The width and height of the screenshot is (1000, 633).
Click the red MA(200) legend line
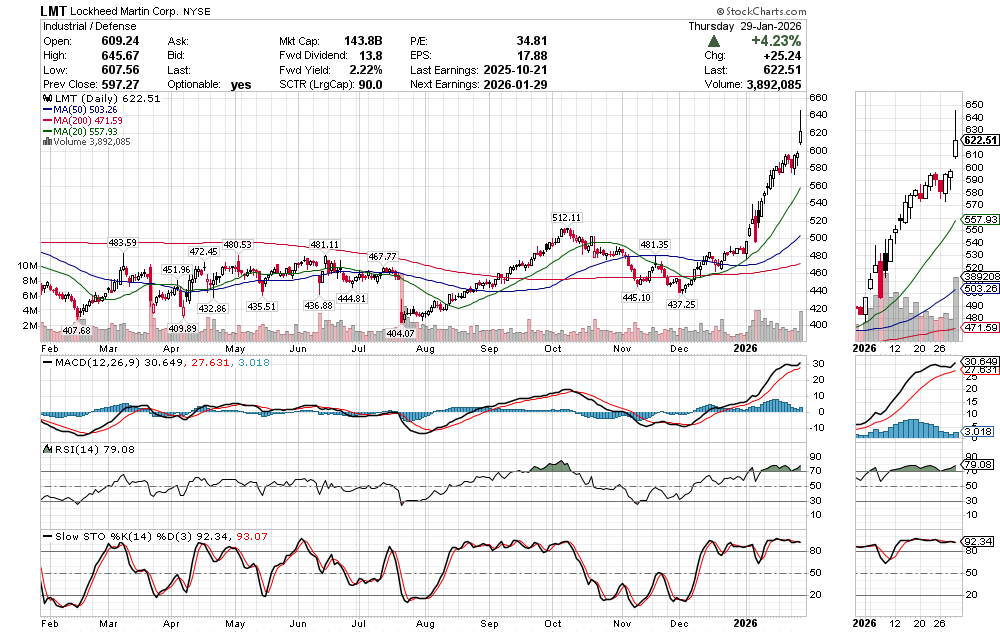(48, 121)
